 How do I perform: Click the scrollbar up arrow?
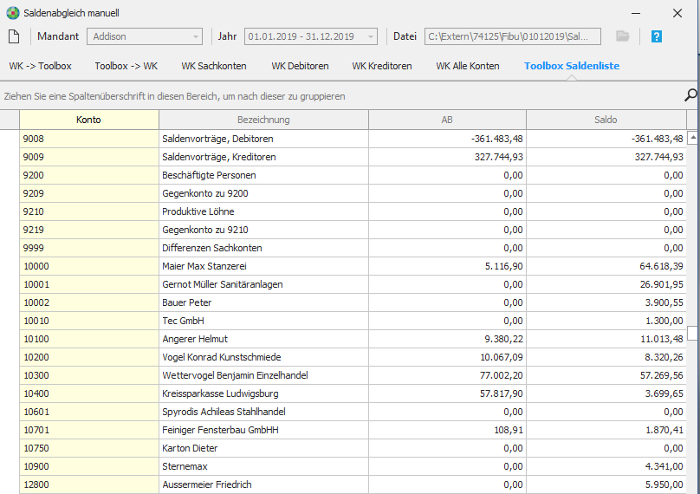click(692, 138)
